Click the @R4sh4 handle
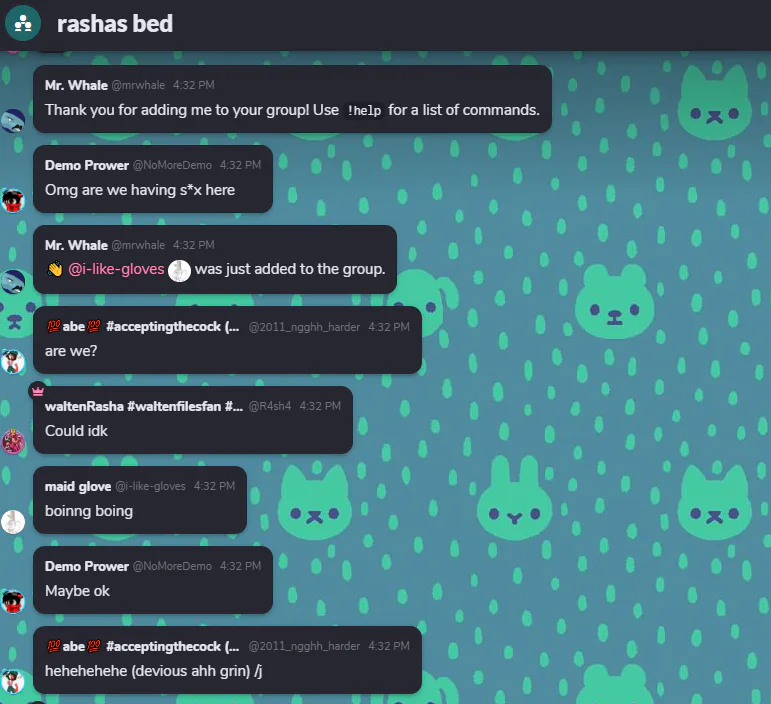The width and height of the screenshot is (771, 704). pos(270,406)
